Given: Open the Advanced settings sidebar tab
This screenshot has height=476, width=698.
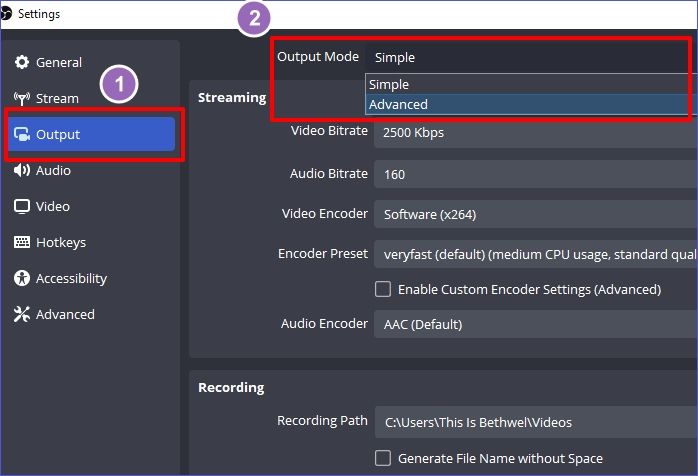Looking at the screenshot, I should [91, 314].
